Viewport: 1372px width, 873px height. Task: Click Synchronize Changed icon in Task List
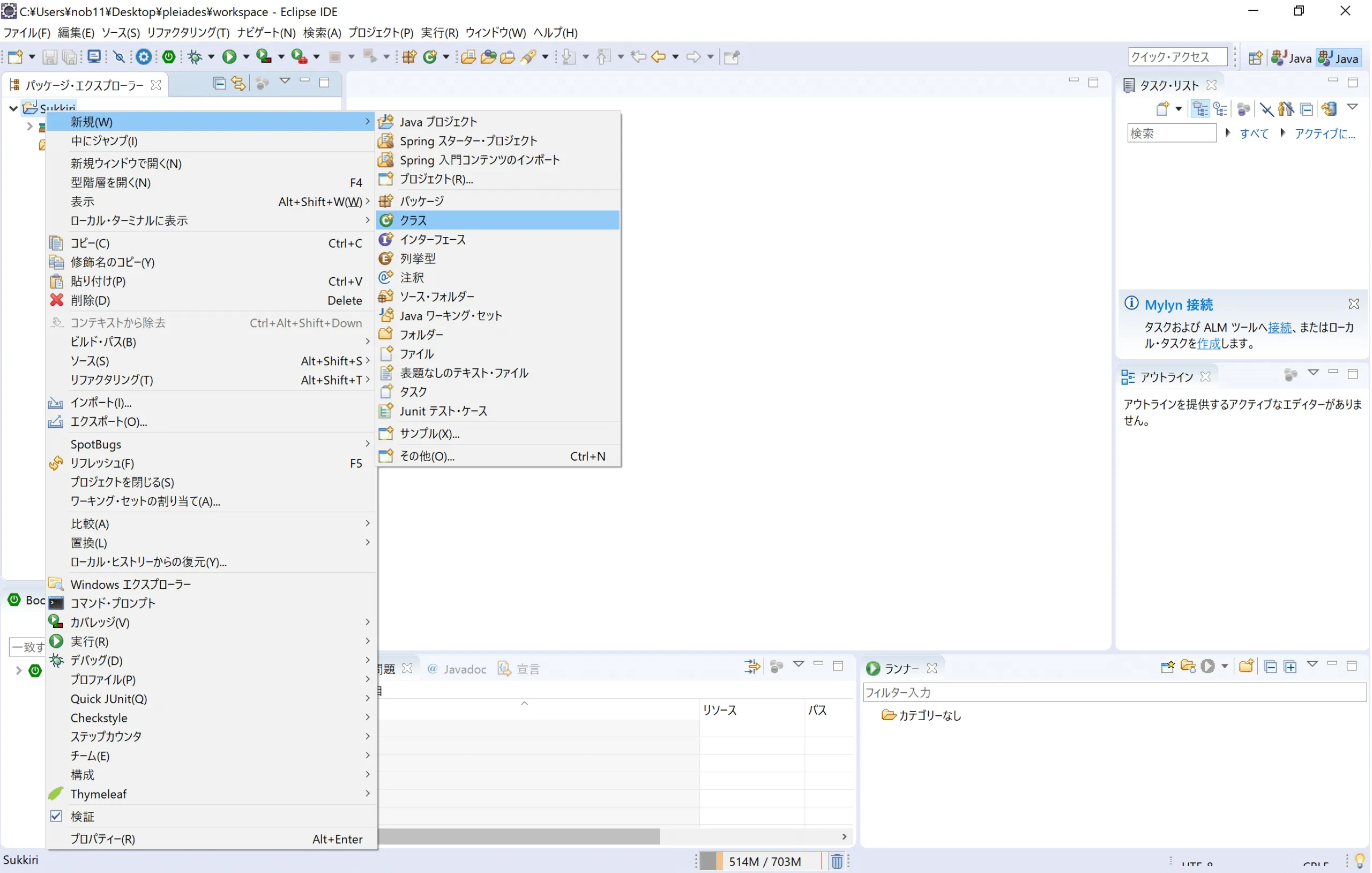tap(1329, 109)
